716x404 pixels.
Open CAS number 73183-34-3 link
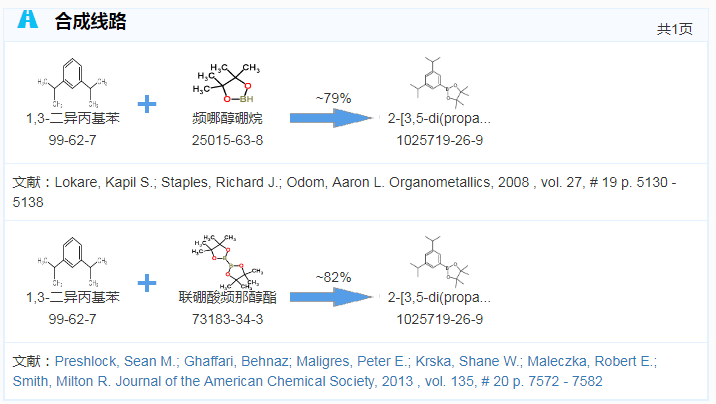tap(227, 319)
